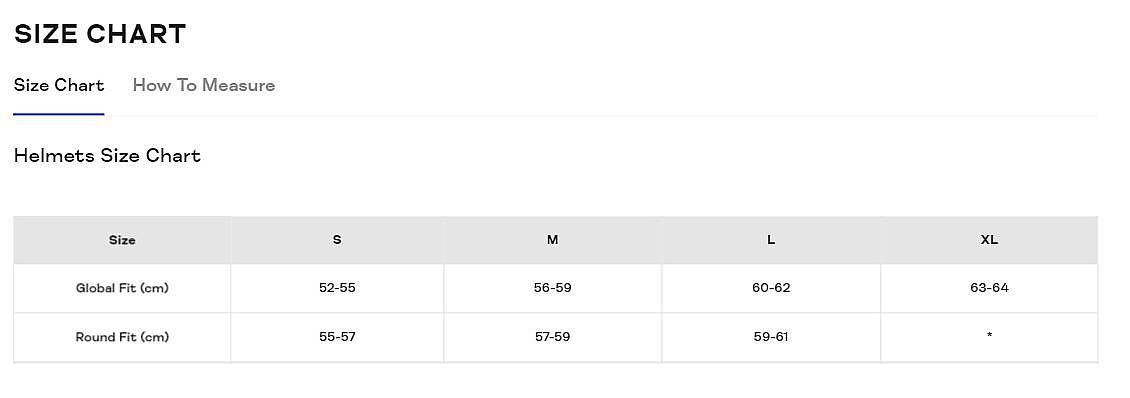Image resolution: width=1130 pixels, height=398 pixels.
Task: Select the XL size column header
Action: point(989,240)
